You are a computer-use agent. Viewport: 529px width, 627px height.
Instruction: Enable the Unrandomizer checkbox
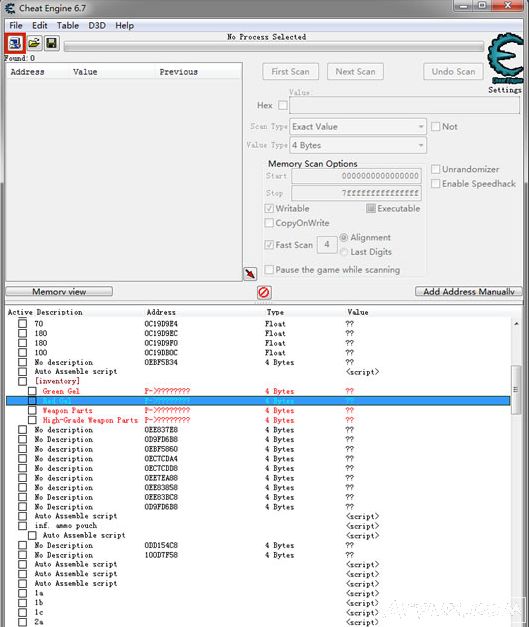(x=435, y=169)
